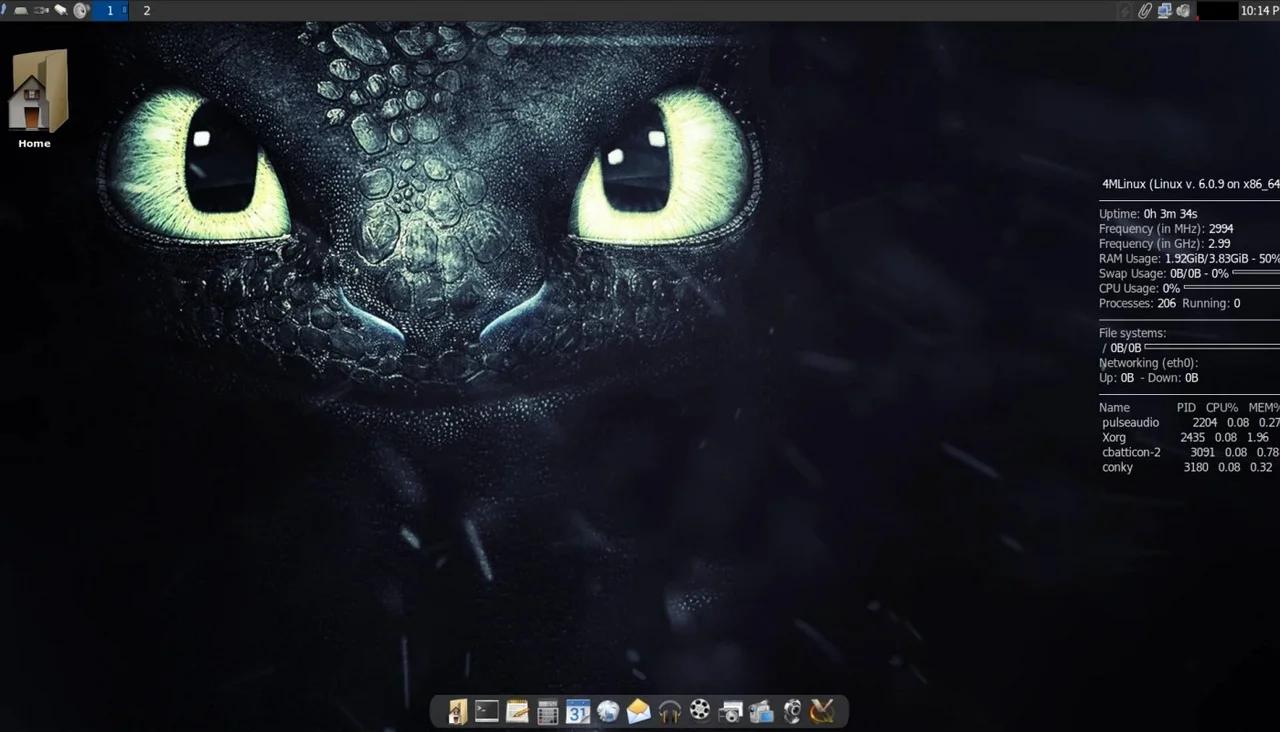
Task: Launch the webcam icon in the dock
Action: (792, 711)
